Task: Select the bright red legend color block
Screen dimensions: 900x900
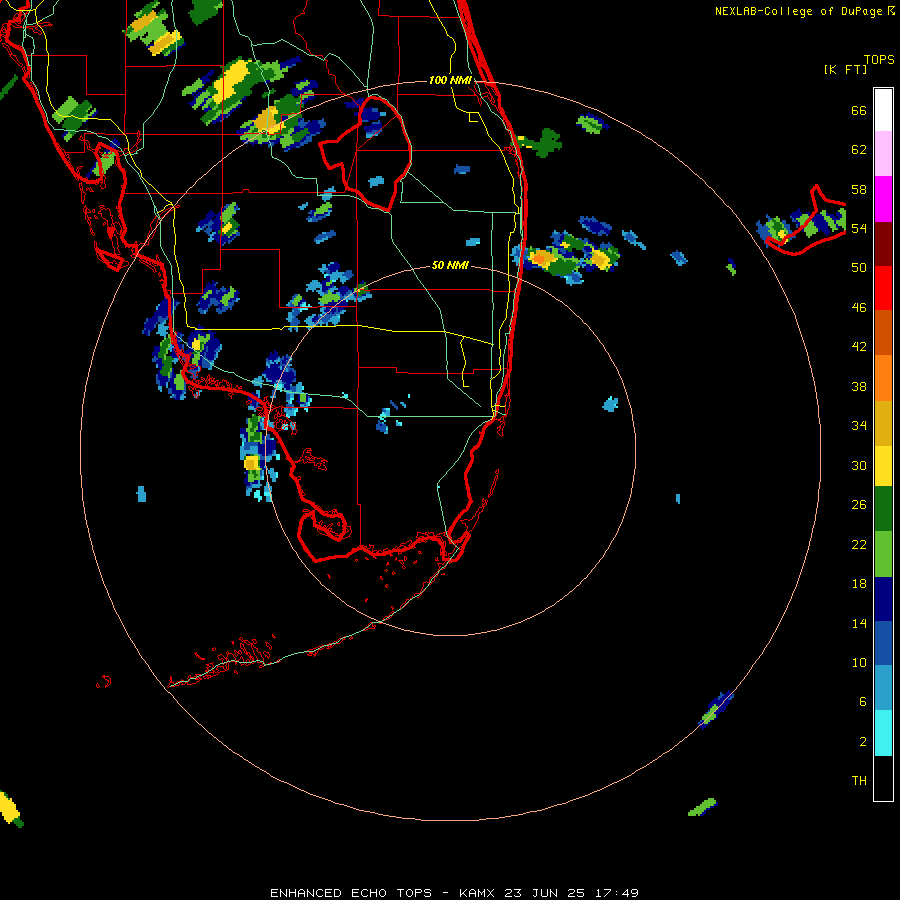Action: pos(883,288)
